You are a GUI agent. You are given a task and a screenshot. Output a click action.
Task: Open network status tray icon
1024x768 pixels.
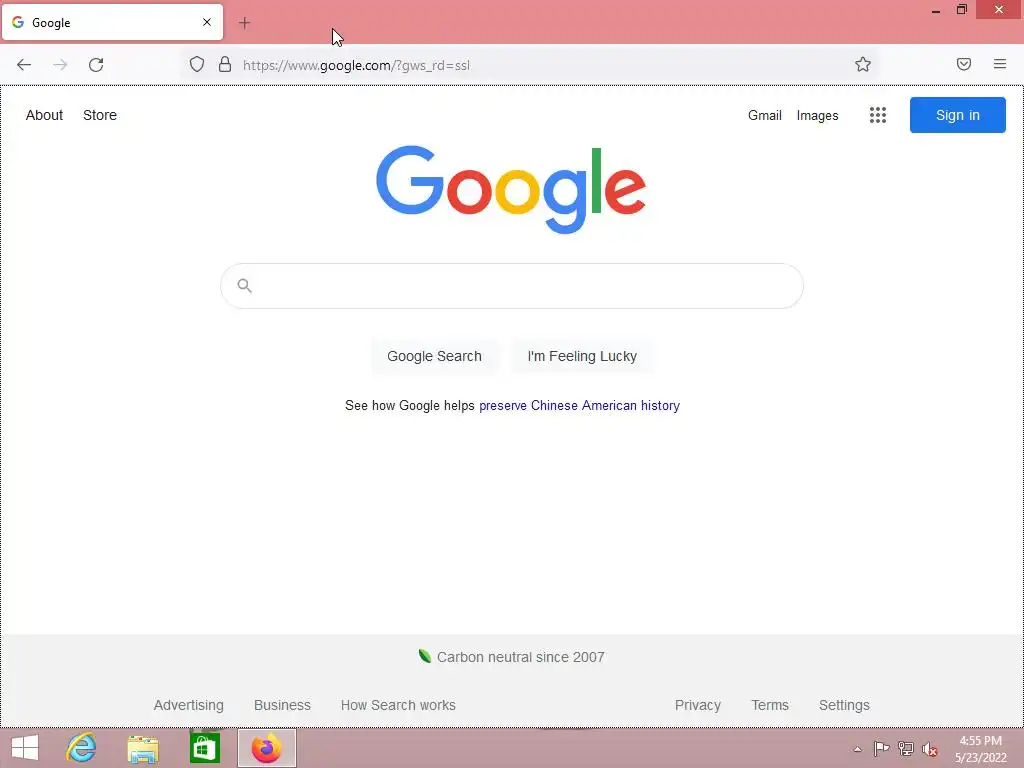[x=905, y=748]
